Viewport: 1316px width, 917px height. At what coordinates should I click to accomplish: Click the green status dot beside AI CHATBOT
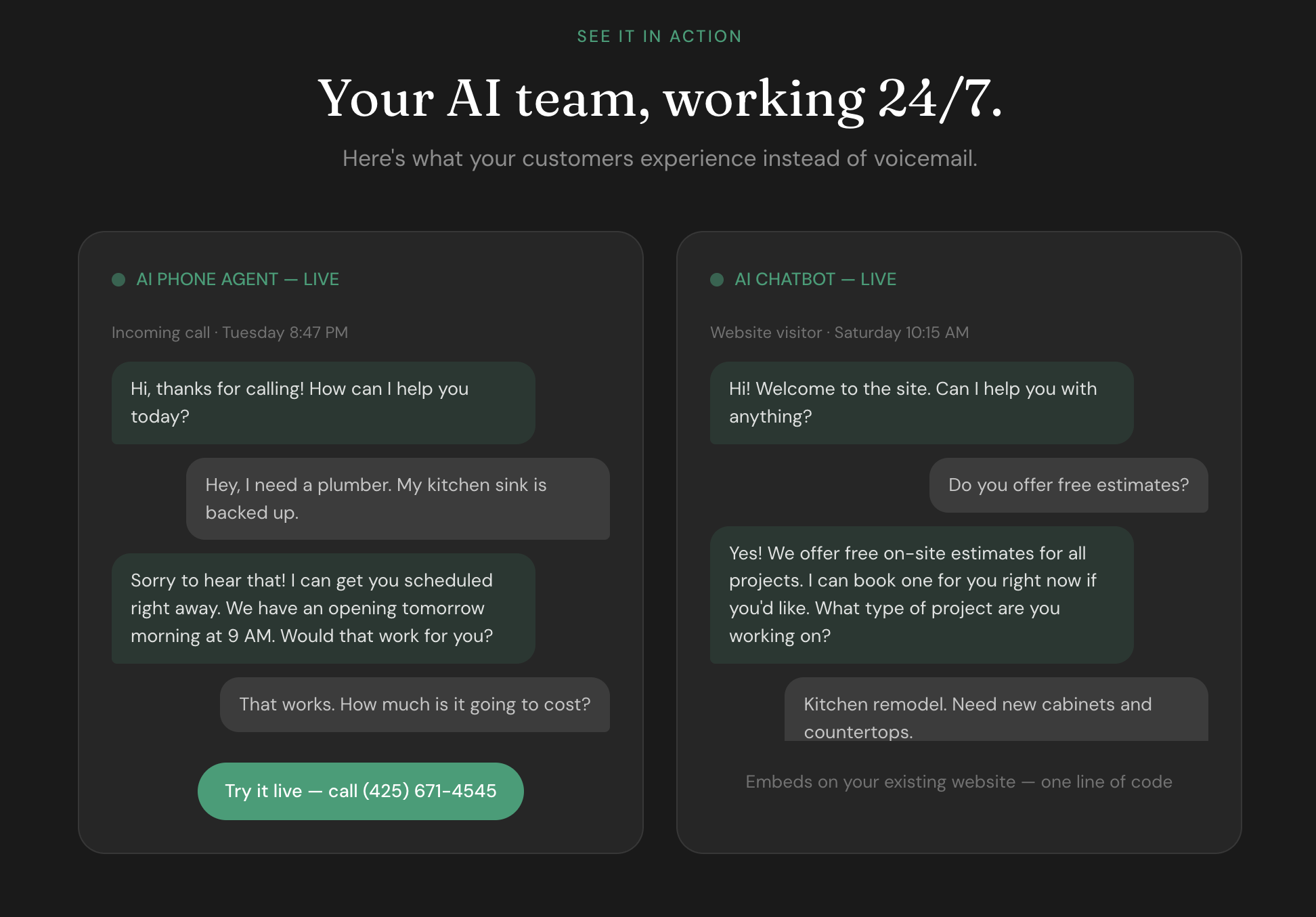click(718, 279)
